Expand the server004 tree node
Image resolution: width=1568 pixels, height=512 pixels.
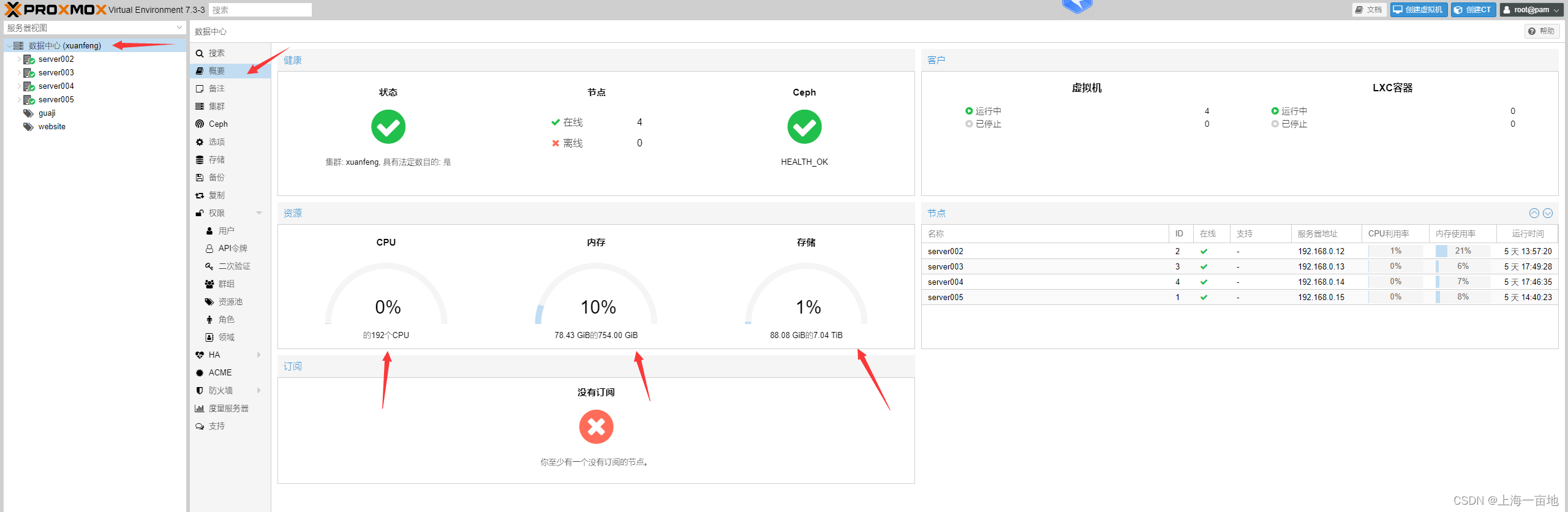click(x=19, y=86)
